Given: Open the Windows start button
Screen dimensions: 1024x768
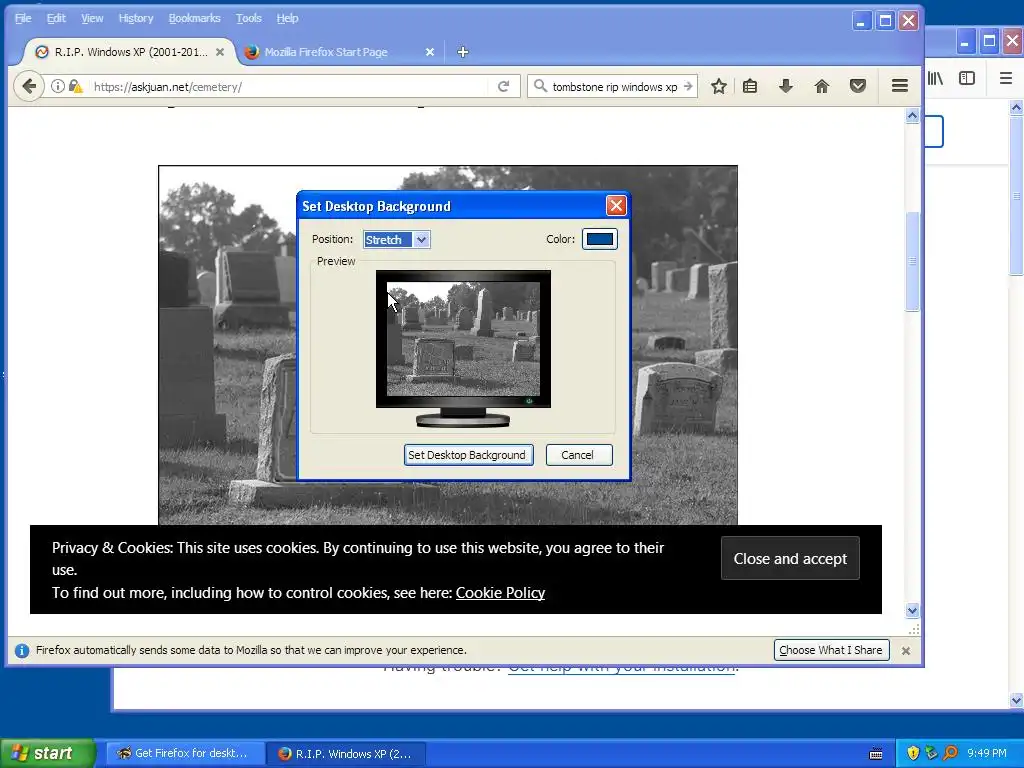Looking at the screenshot, I should (x=47, y=753).
